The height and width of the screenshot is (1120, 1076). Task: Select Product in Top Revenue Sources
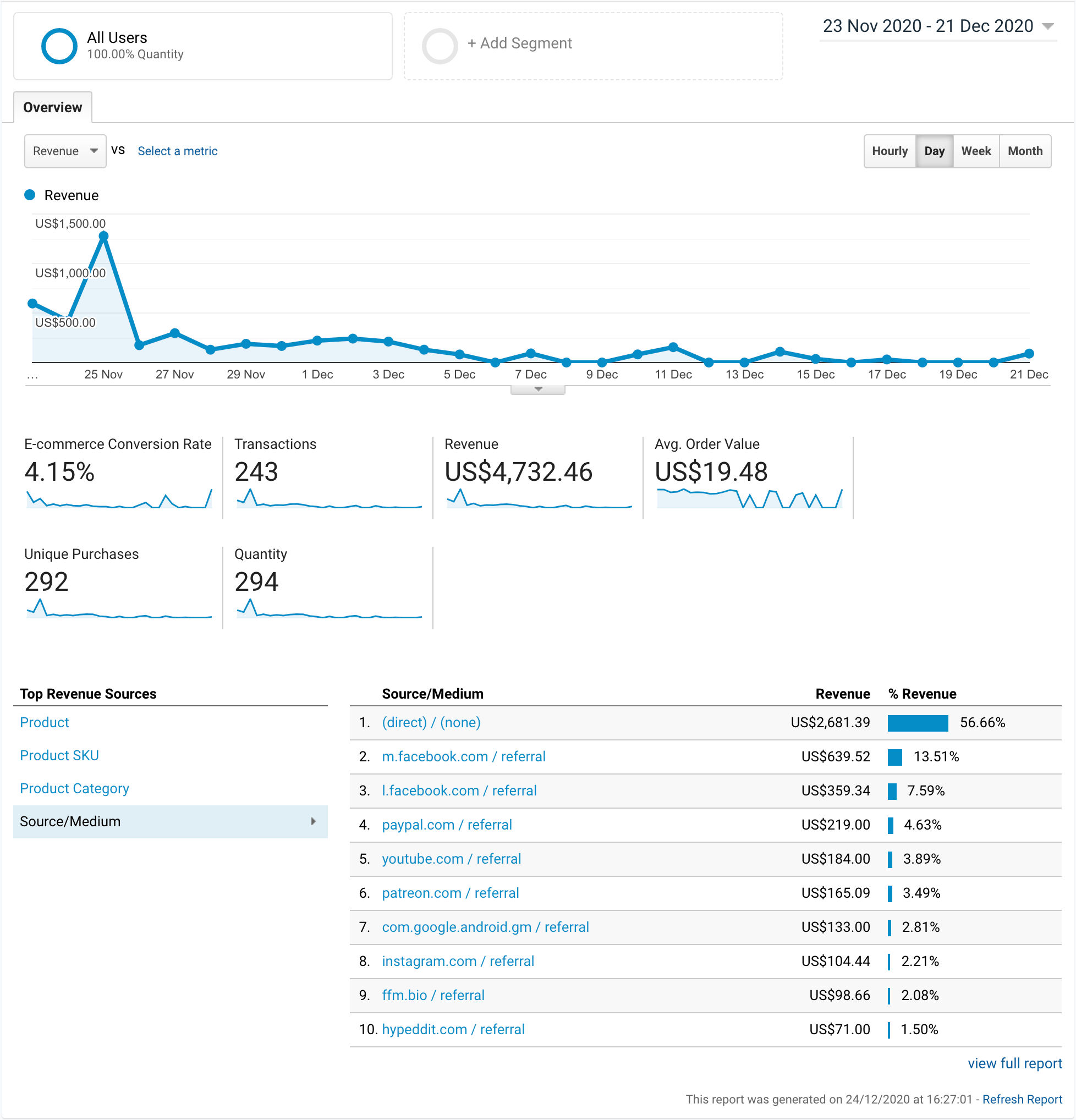(x=44, y=722)
